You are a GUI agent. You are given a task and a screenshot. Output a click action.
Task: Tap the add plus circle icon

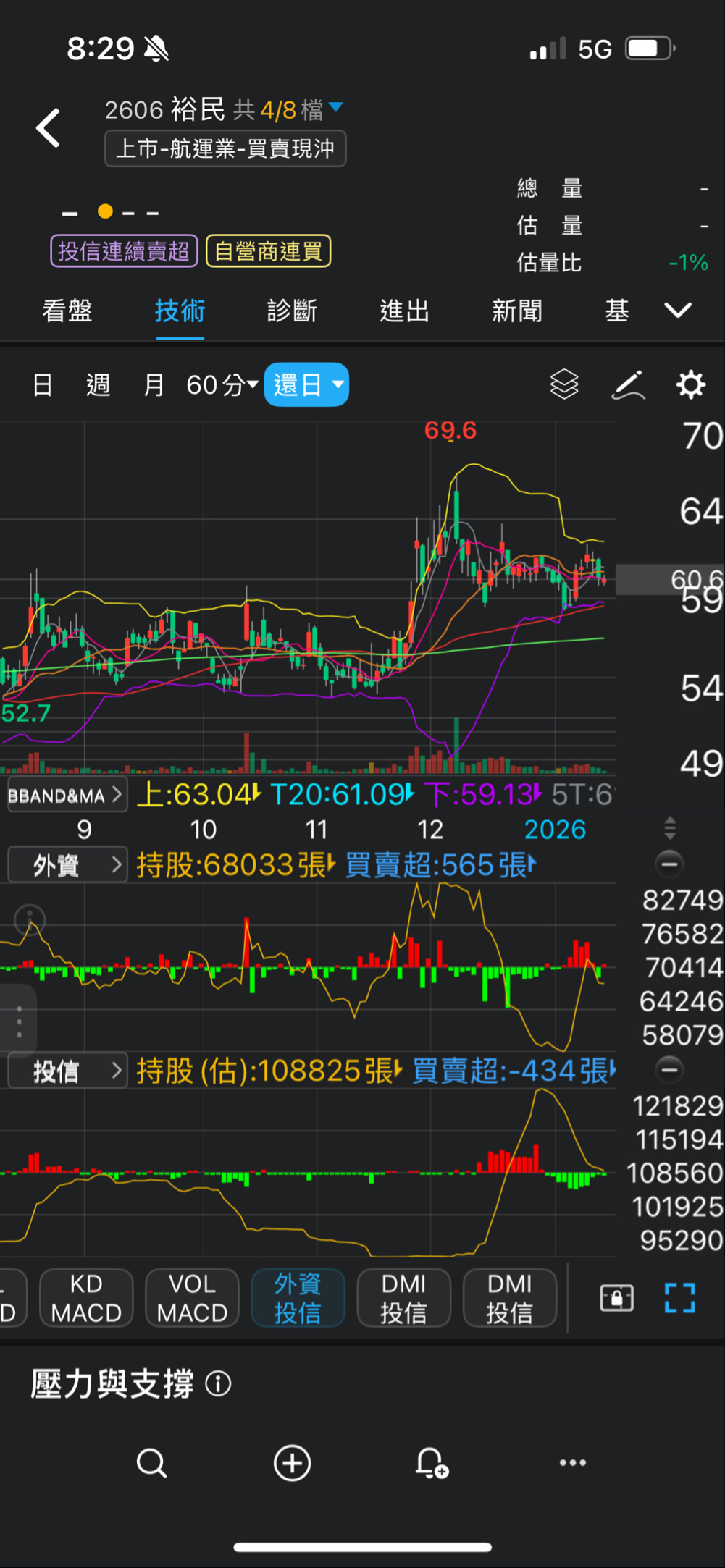coord(293,1462)
